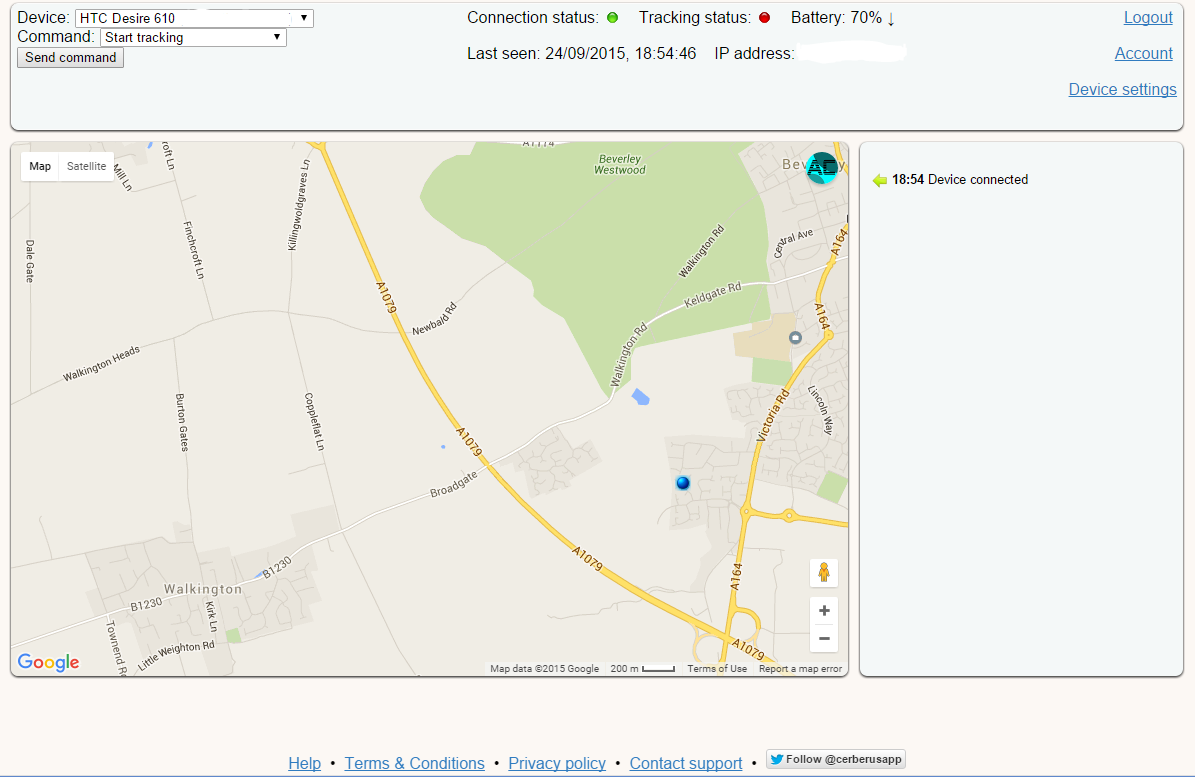1195x777 pixels.
Task: Zoom out the map with minus button
Action: (x=824, y=638)
